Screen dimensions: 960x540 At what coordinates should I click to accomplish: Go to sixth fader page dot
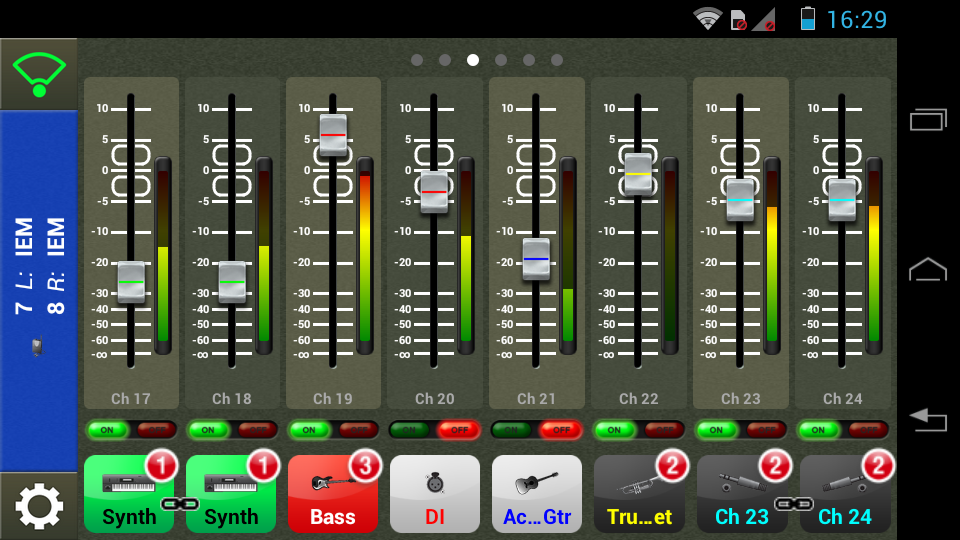pos(557,60)
